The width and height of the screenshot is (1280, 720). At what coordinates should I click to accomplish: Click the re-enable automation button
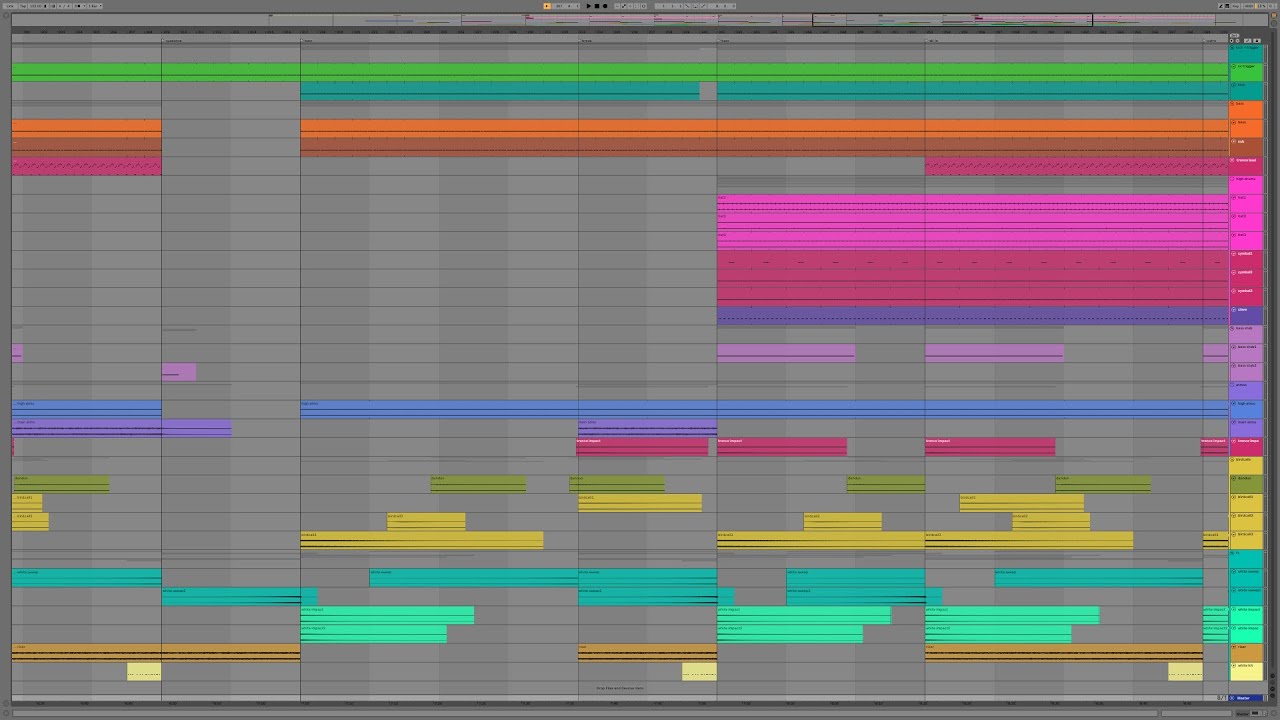(x=630, y=6)
